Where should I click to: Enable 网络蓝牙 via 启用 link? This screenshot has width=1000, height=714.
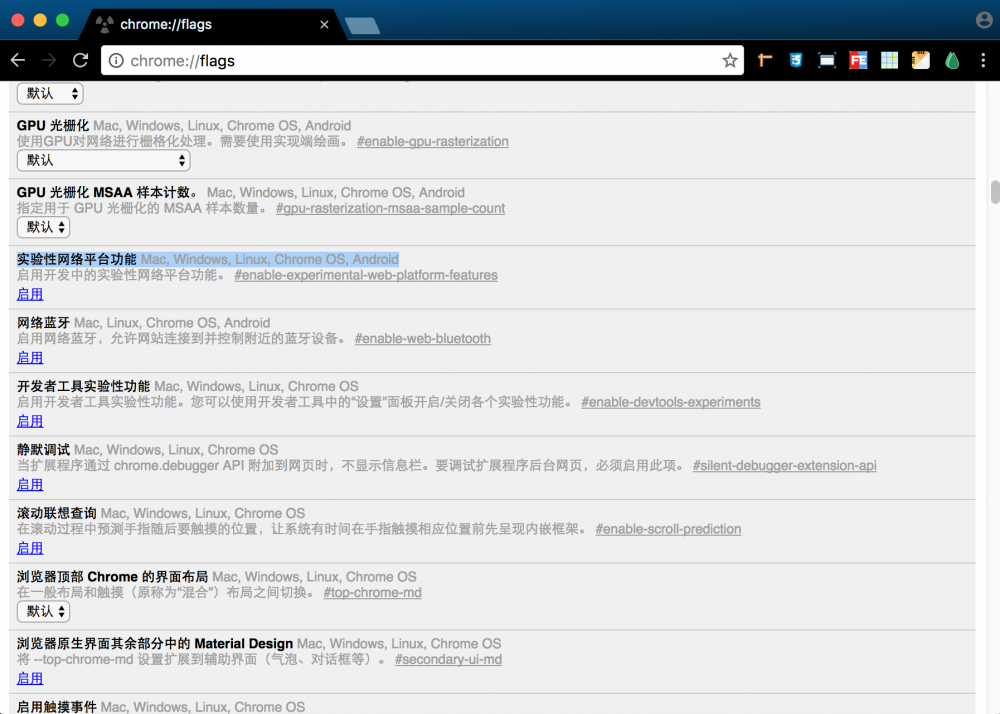pyautogui.click(x=30, y=358)
